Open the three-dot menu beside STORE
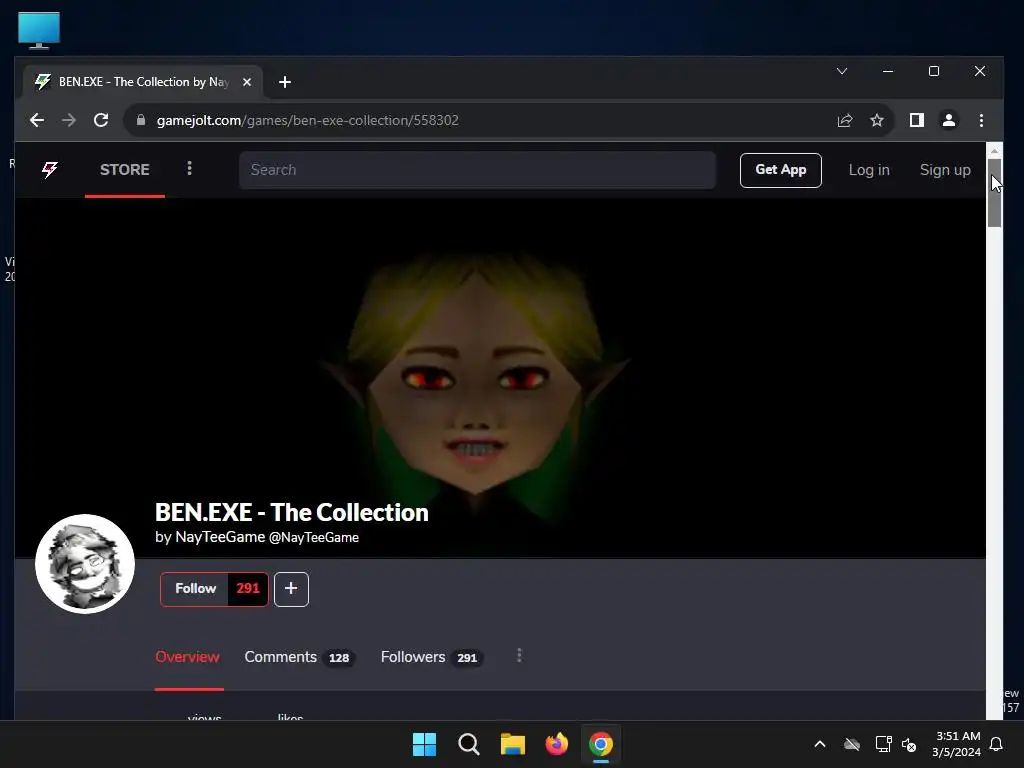Screen dimensions: 1024x768 point(189,168)
